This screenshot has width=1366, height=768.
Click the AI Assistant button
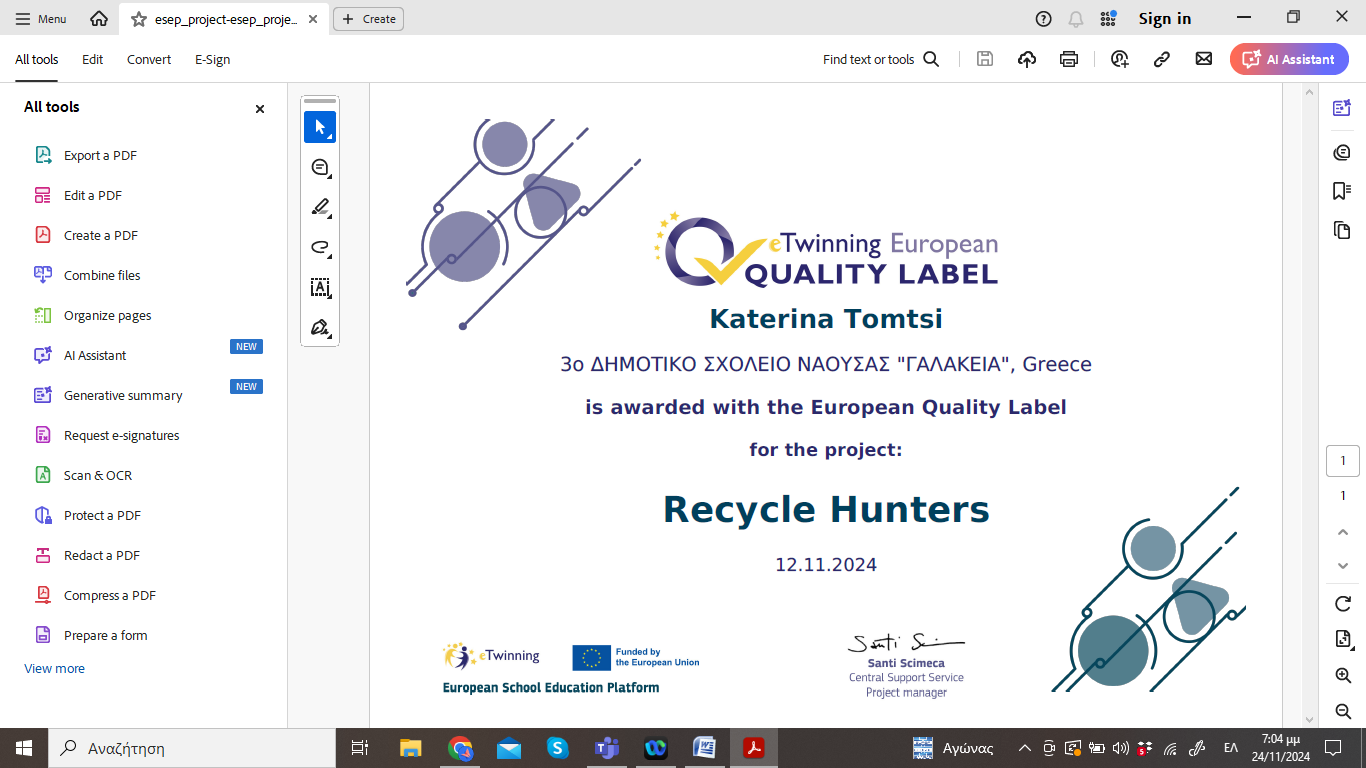pyautogui.click(x=1289, y=59)
